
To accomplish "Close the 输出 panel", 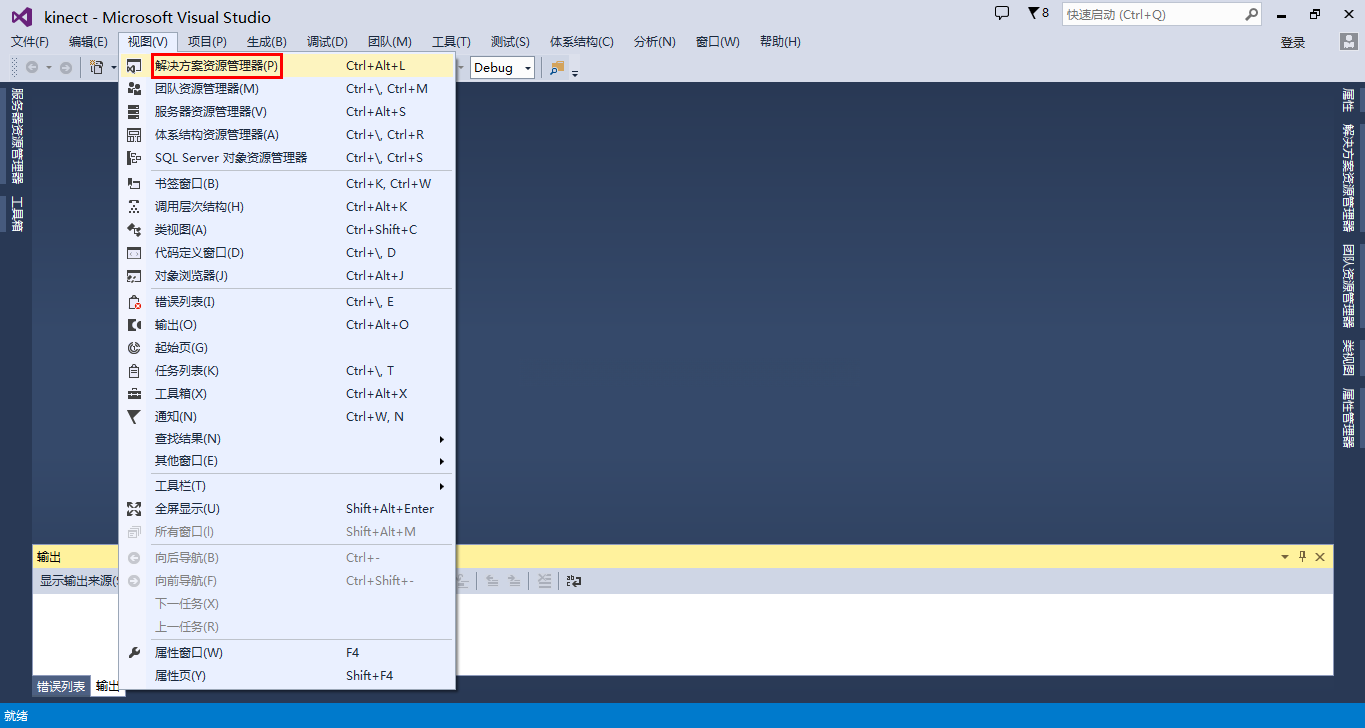I will pyautogui.click(x=1320, y=557).
